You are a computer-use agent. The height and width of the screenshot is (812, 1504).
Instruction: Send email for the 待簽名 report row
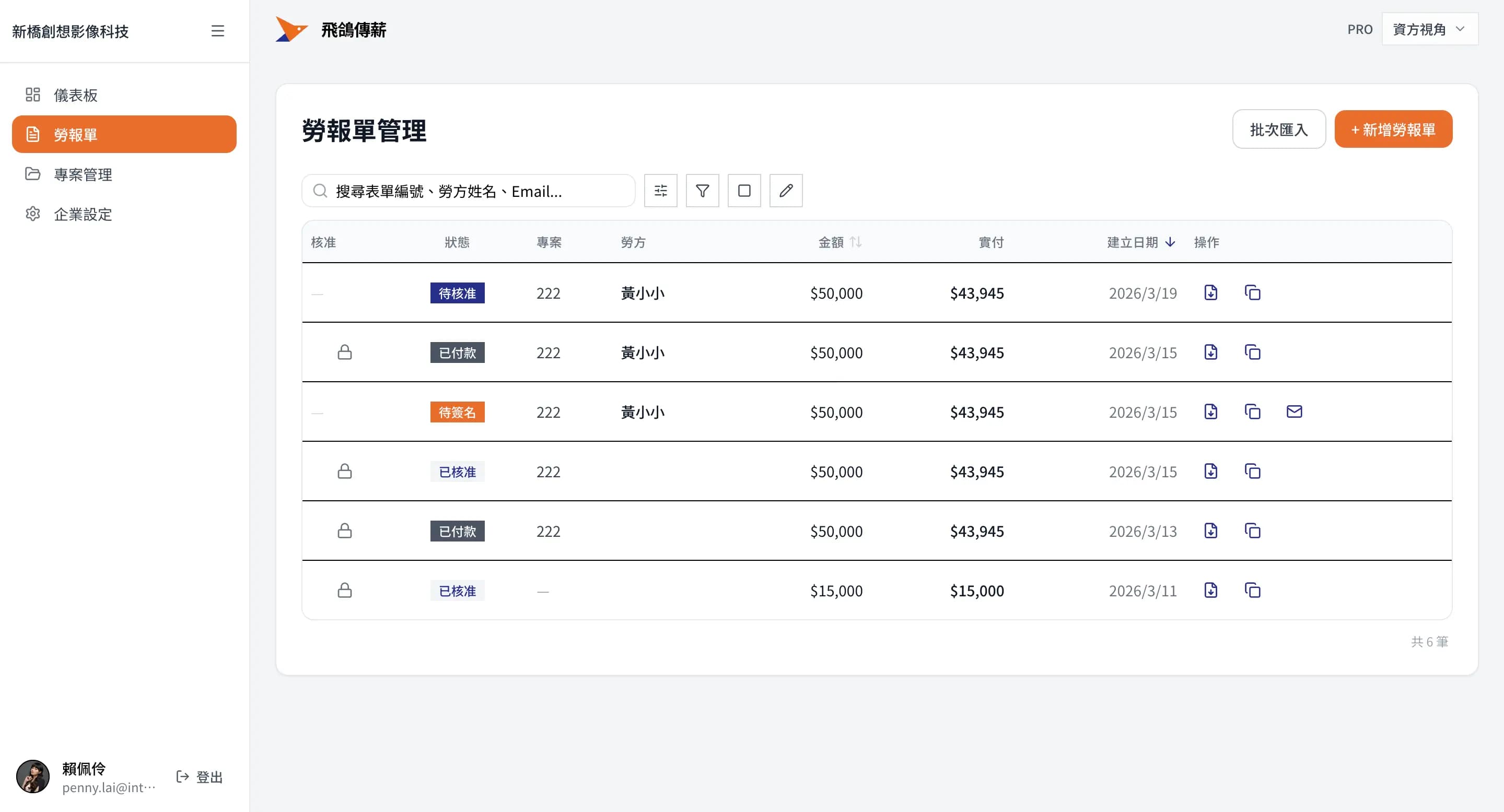pos(1294,411)
